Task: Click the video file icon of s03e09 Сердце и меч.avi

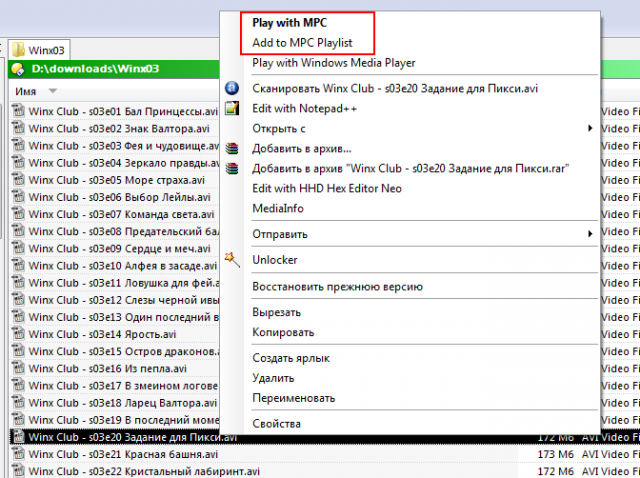Action: [18, 248]
